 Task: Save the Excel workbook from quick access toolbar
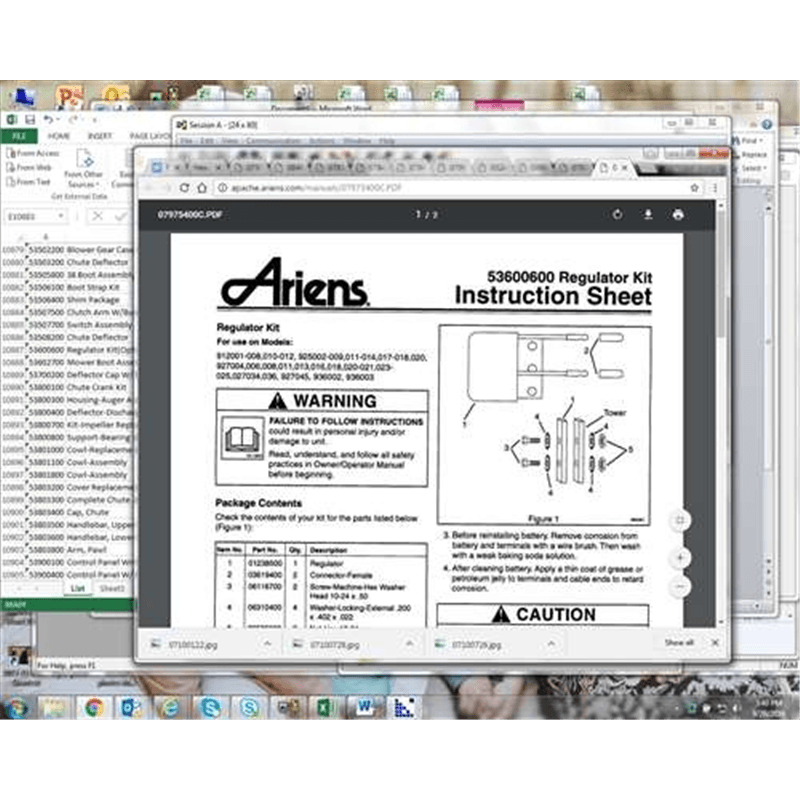(30, 120)
